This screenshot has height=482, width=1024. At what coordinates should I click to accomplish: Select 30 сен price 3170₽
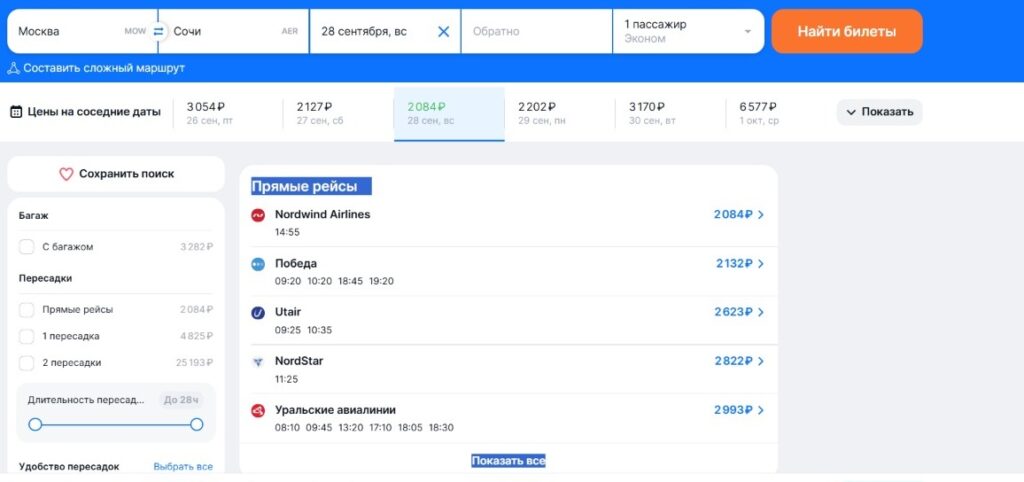pyautogui.click(x=670, y=113)
